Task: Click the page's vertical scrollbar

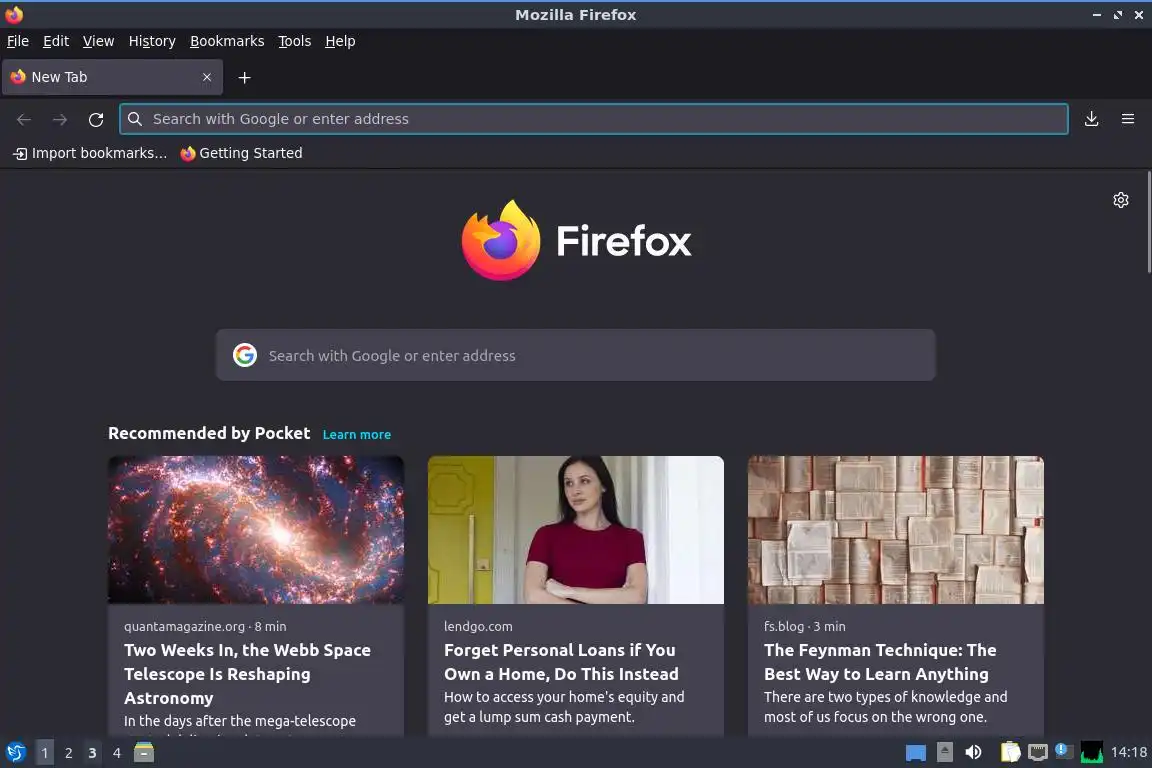Action: tap(1148, 223)
